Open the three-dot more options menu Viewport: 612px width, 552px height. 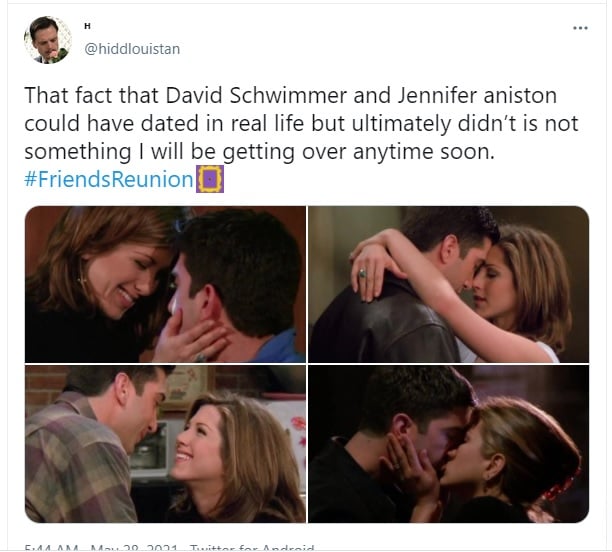click(580, 28)
